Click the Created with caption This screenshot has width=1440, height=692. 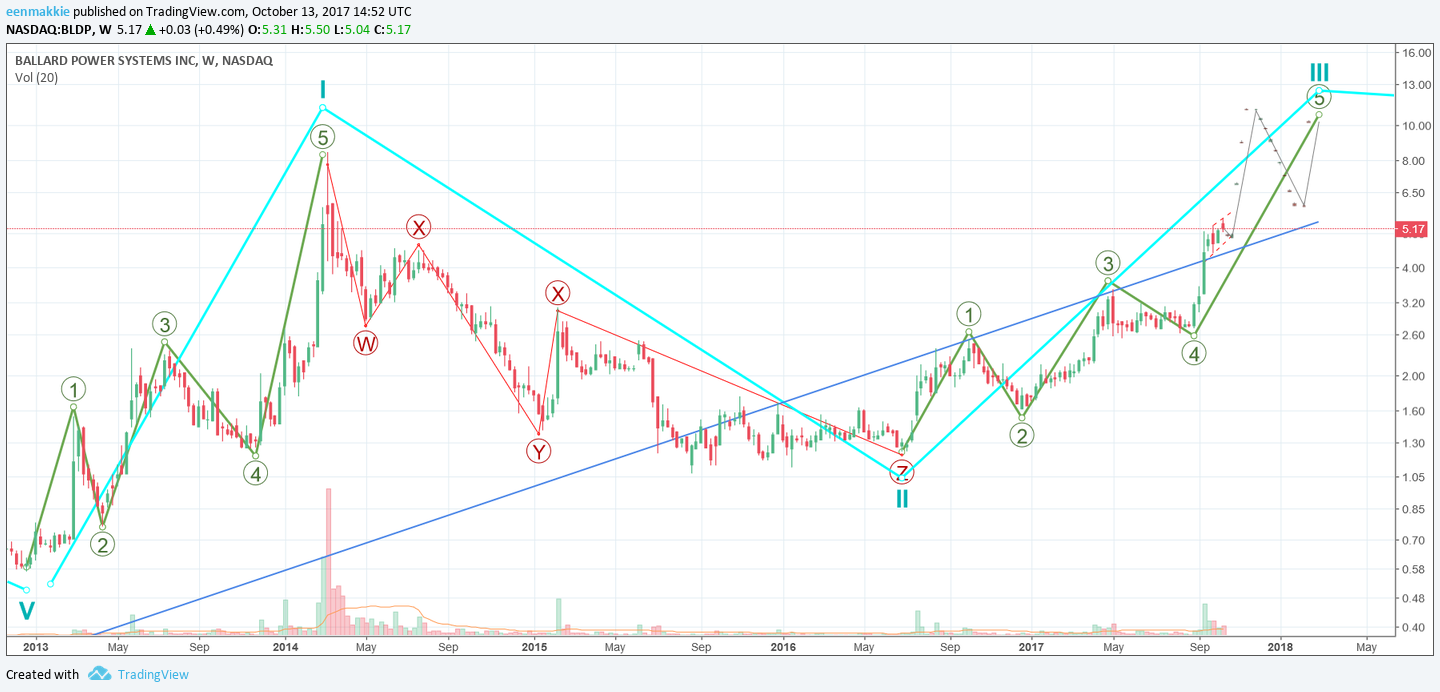tap(43, 675)
